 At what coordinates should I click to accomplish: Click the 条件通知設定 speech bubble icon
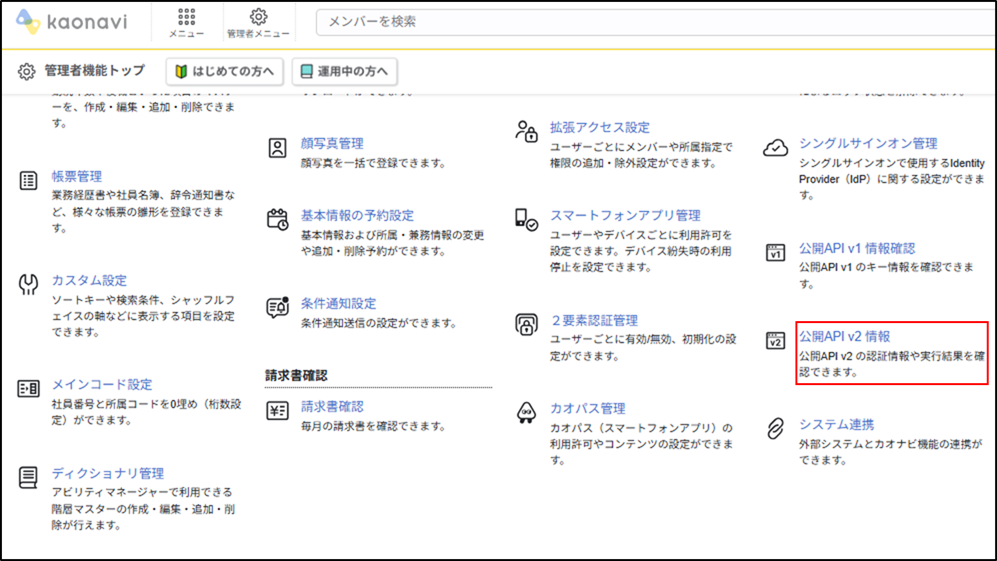click(277, 307)
